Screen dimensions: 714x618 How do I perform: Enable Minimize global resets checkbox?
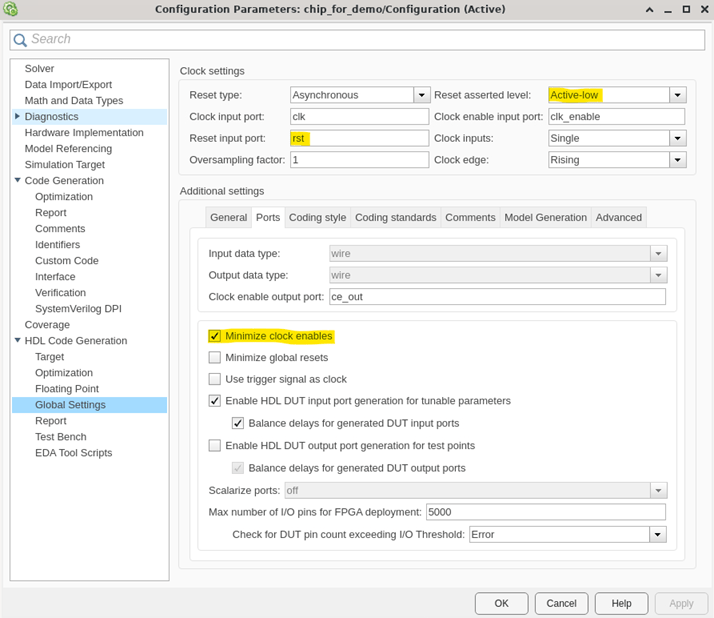215,357
